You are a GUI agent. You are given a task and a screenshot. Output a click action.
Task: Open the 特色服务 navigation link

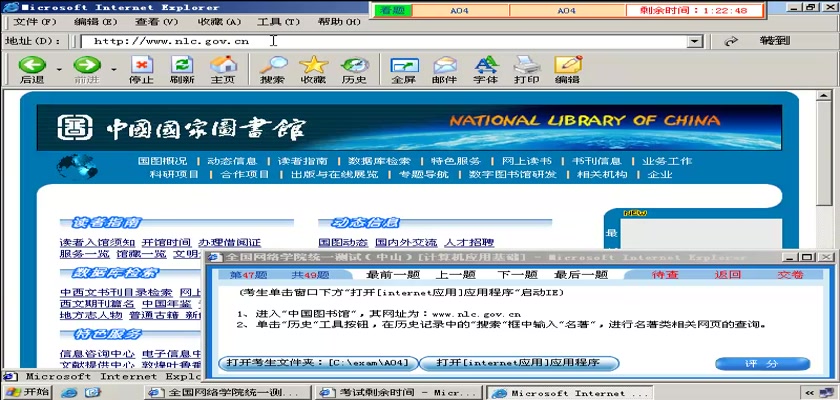click(456, 161)
